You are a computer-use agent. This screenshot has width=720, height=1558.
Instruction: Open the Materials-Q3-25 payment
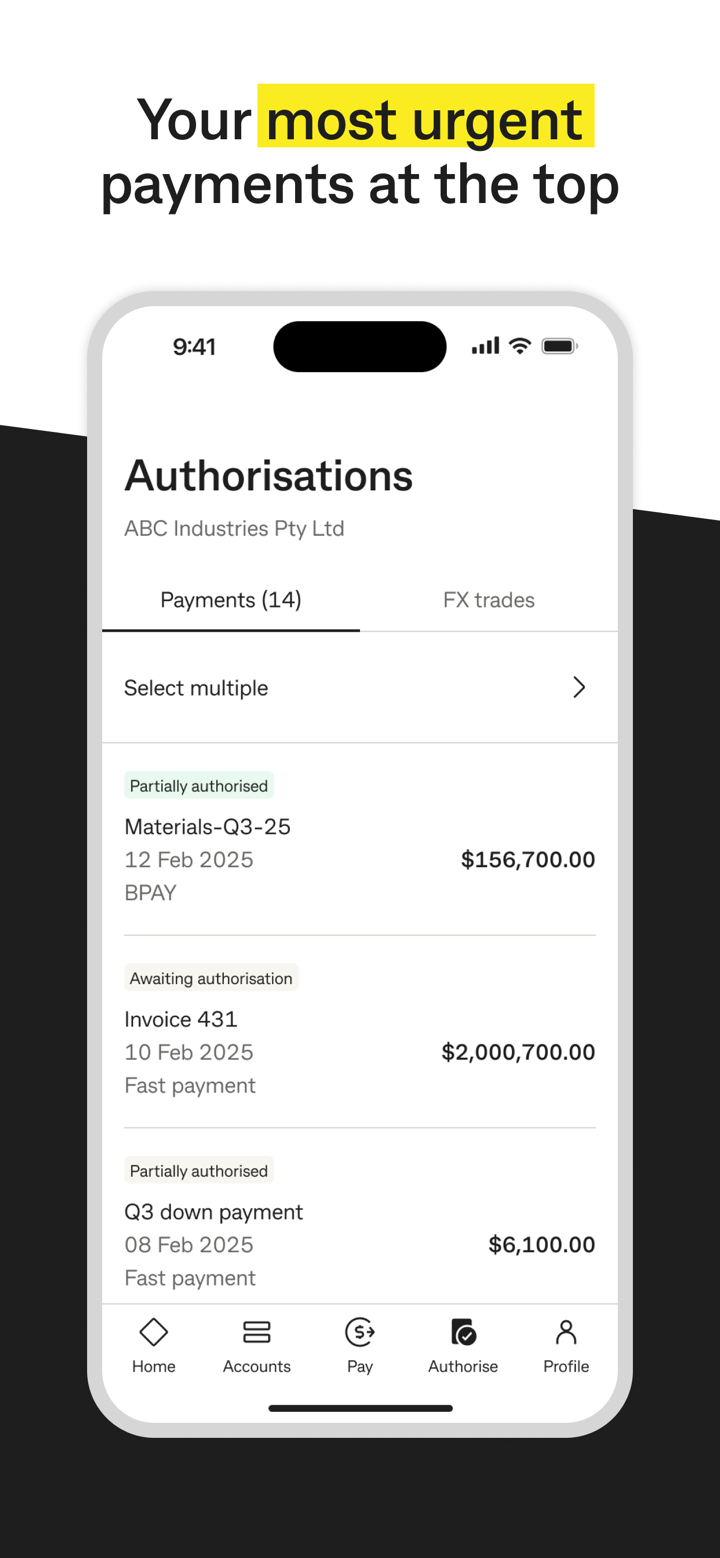208,827
